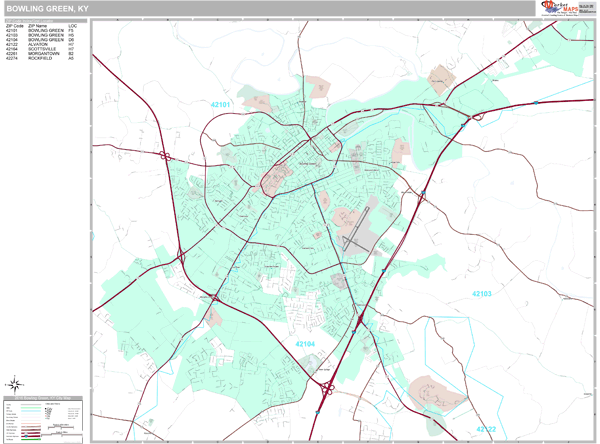
Task: Click the green railroad swatch in legend
Action: point(31,439)
